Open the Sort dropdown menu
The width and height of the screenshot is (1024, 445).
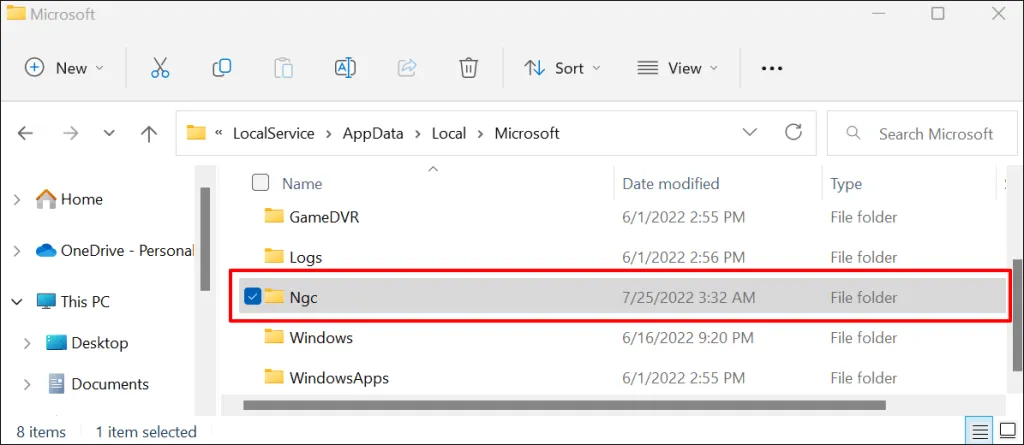[x=563, y=68]
